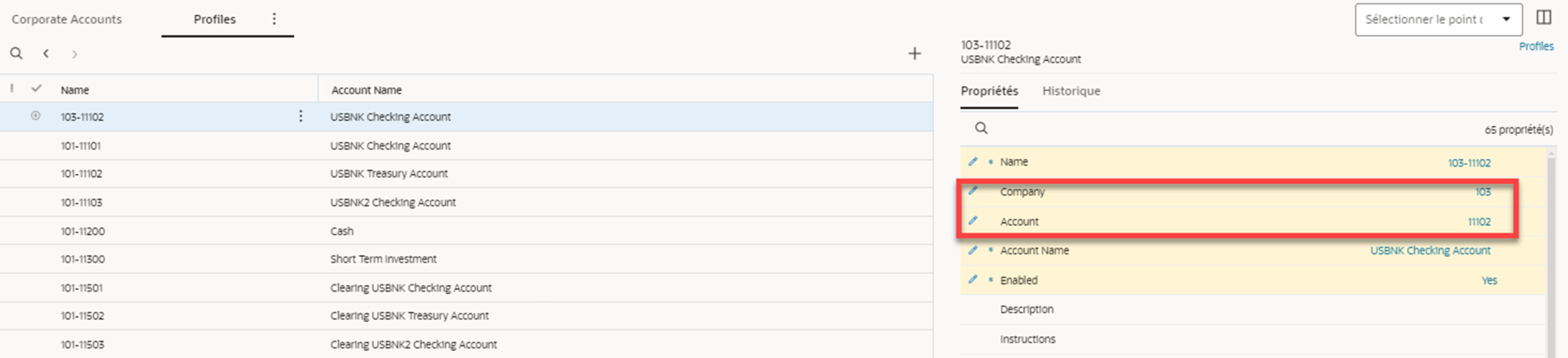Click the search icon above the accounts list
The height and width of the screenshot is (358, 1568).
coord(16,53)
